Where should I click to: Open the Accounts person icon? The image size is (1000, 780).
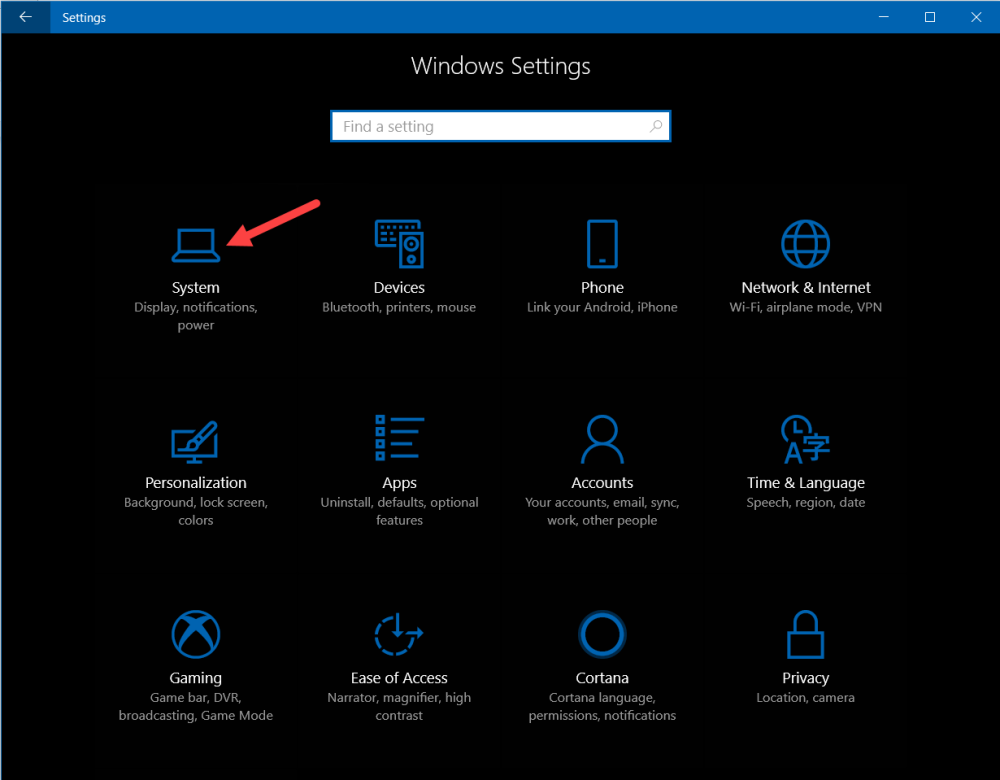[x=602, y=439]
